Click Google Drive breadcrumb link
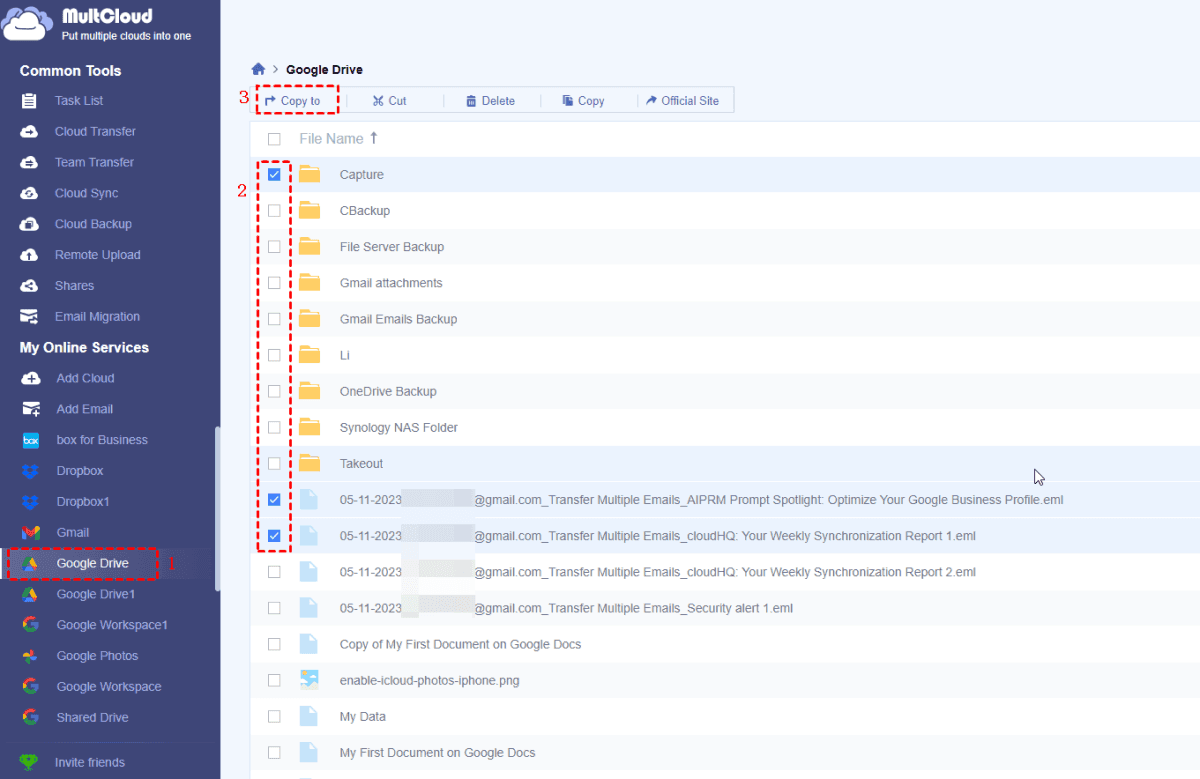 click(x=324, y=70)
